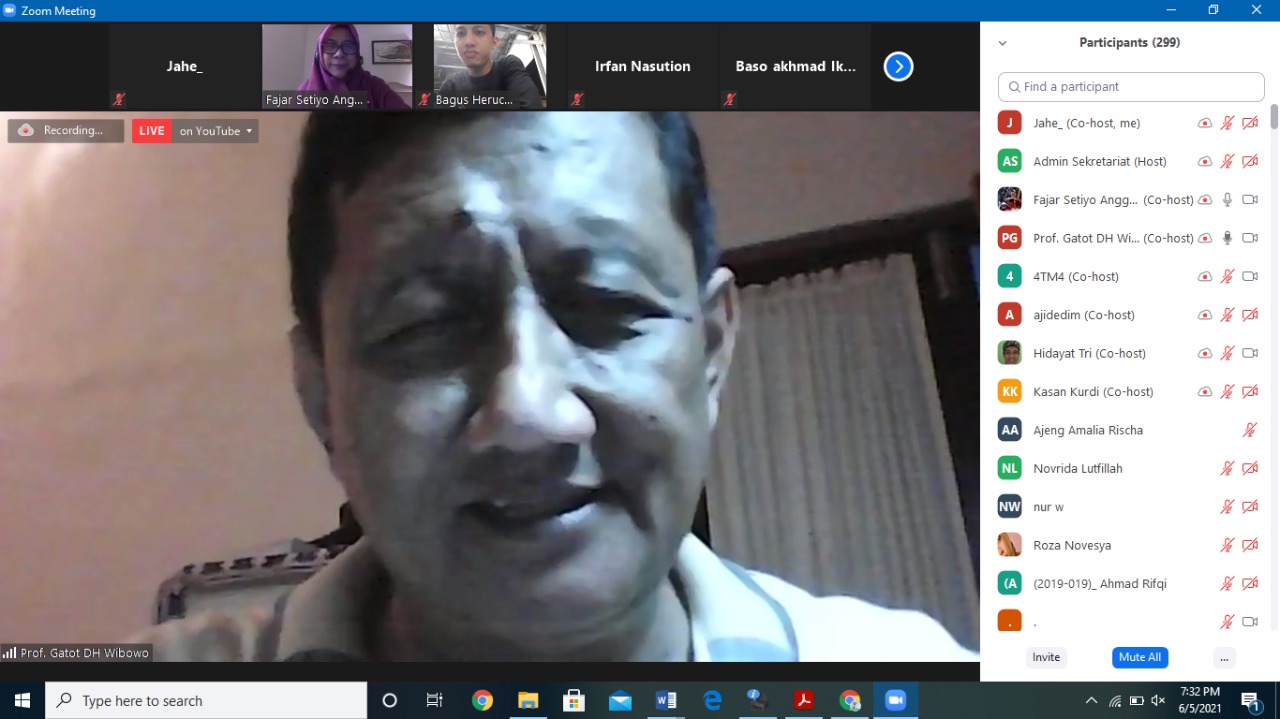Click Ajeng Amalia Rischa's mute toggle
The width and height of the screenshot is (1280, 719).
pos(1249,429)
